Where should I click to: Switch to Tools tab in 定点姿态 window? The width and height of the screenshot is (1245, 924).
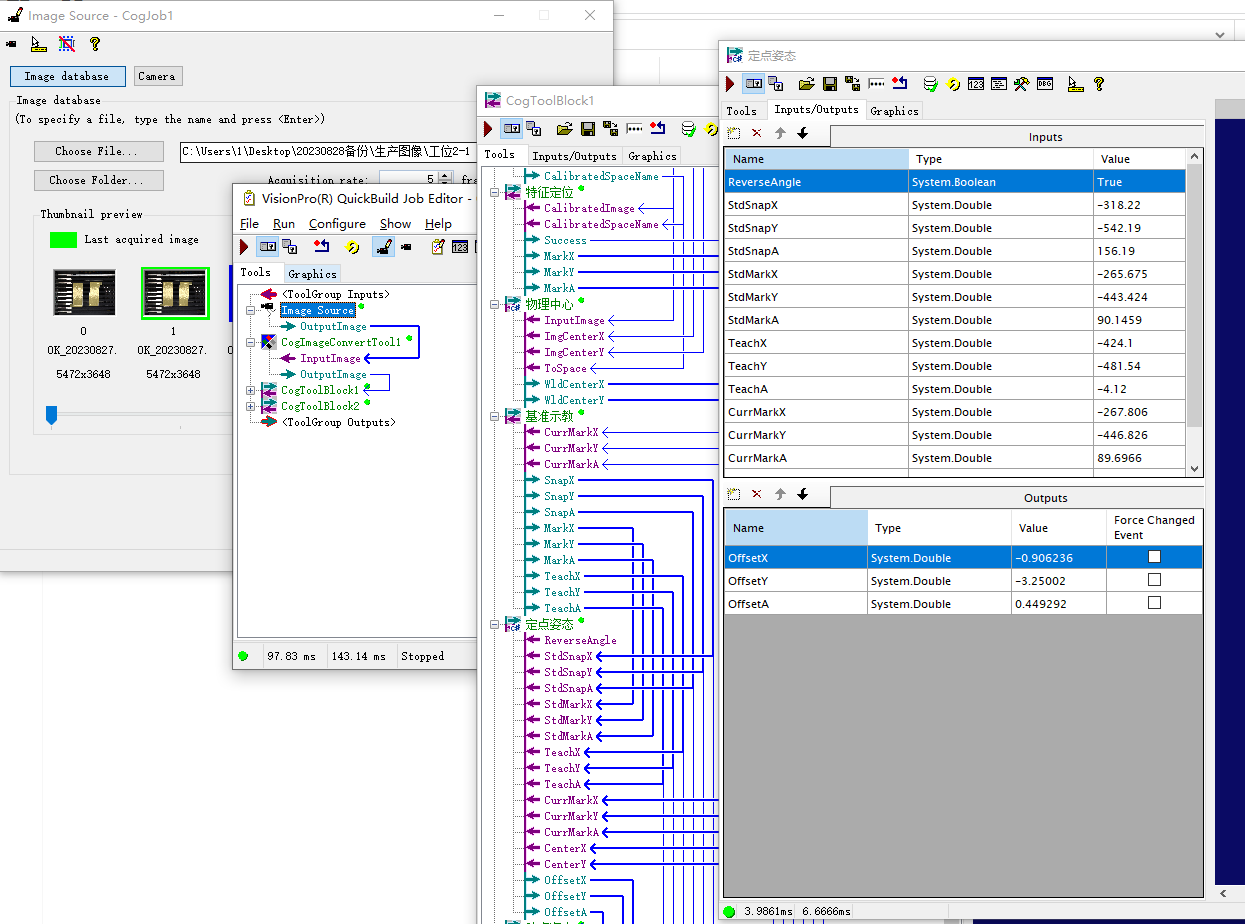(742, 111)
